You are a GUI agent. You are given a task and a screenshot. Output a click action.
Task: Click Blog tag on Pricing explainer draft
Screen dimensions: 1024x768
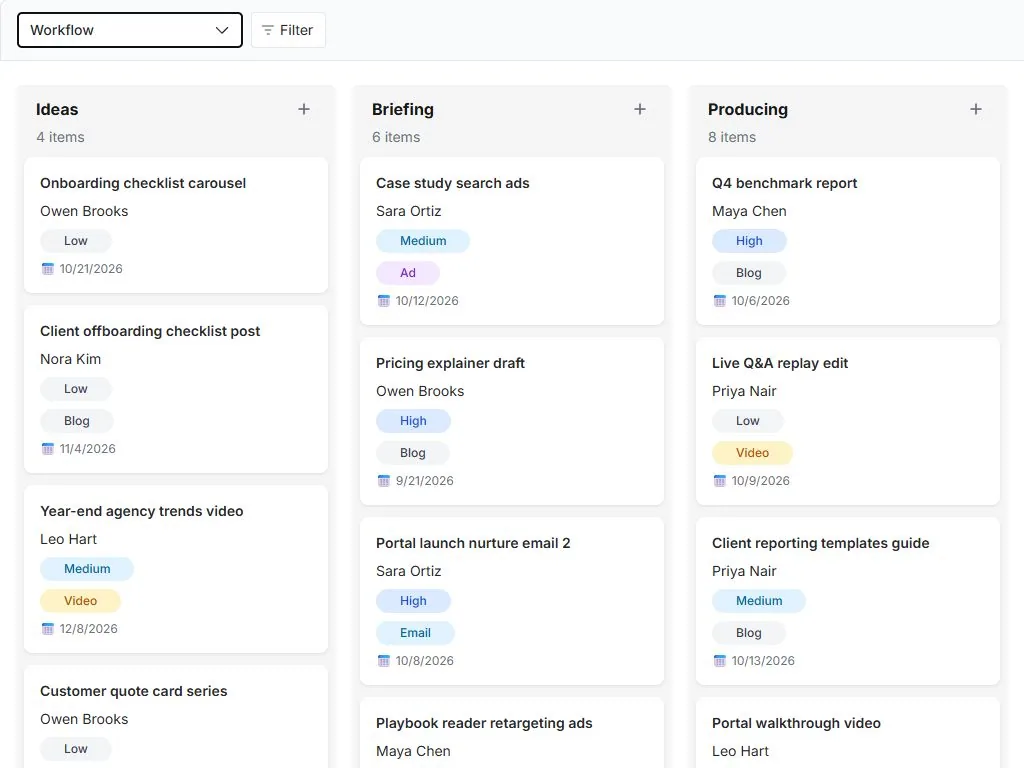click(x=413, y=453)
